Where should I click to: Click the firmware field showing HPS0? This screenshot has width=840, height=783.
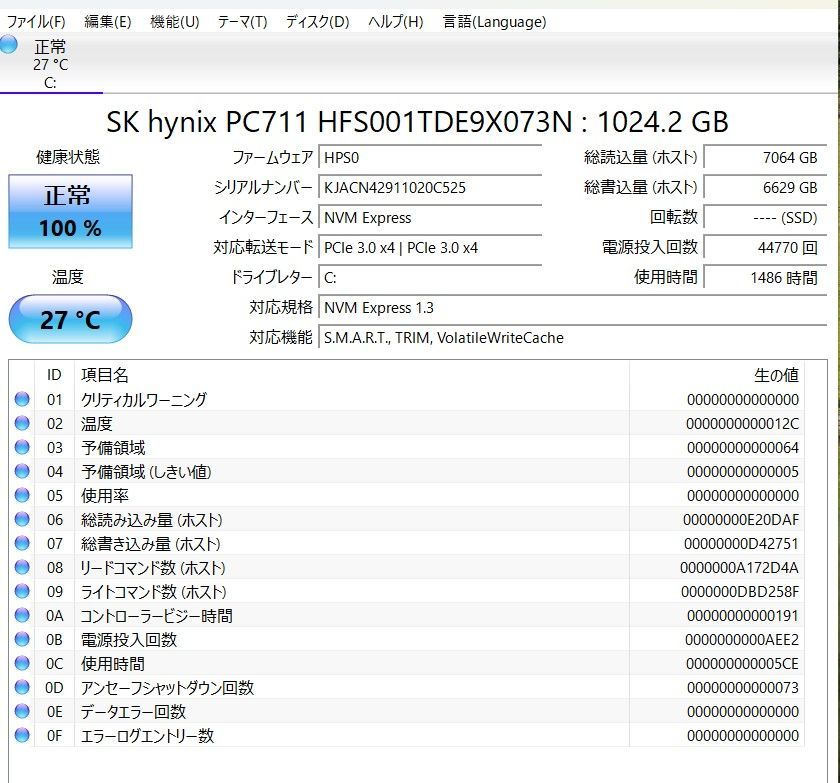430,158
